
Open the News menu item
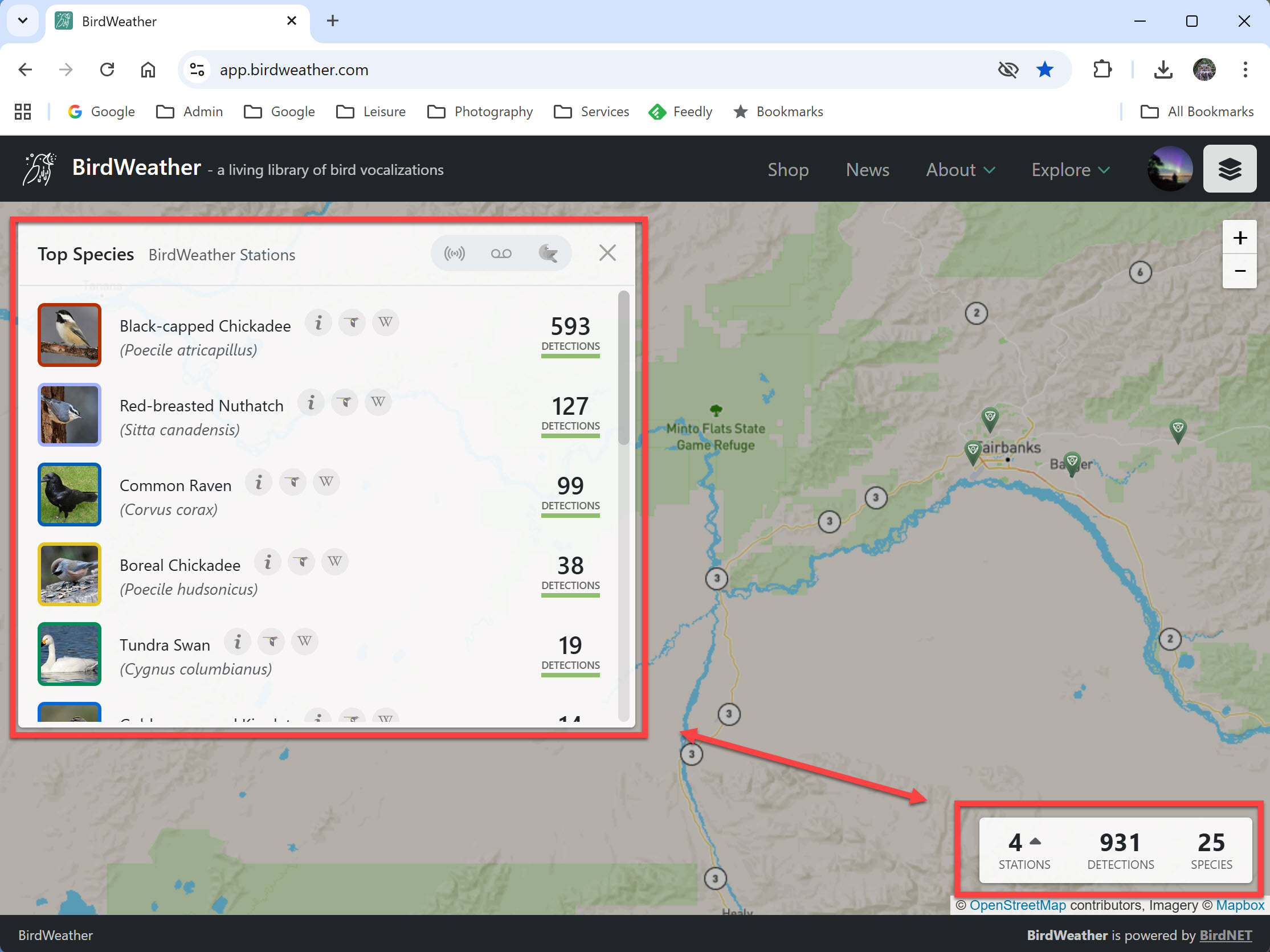[867, 170]
